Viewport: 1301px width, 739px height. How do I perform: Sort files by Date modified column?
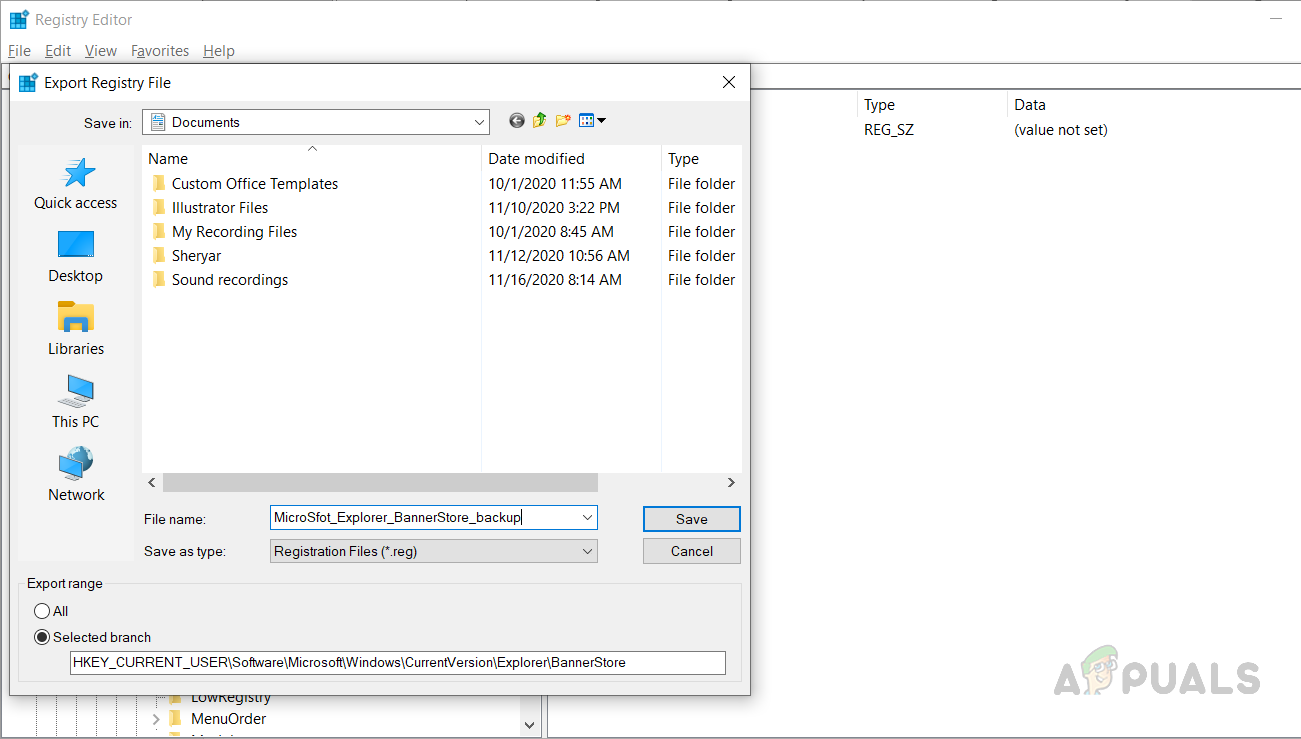pyautogui.click(x=571, y=158)
